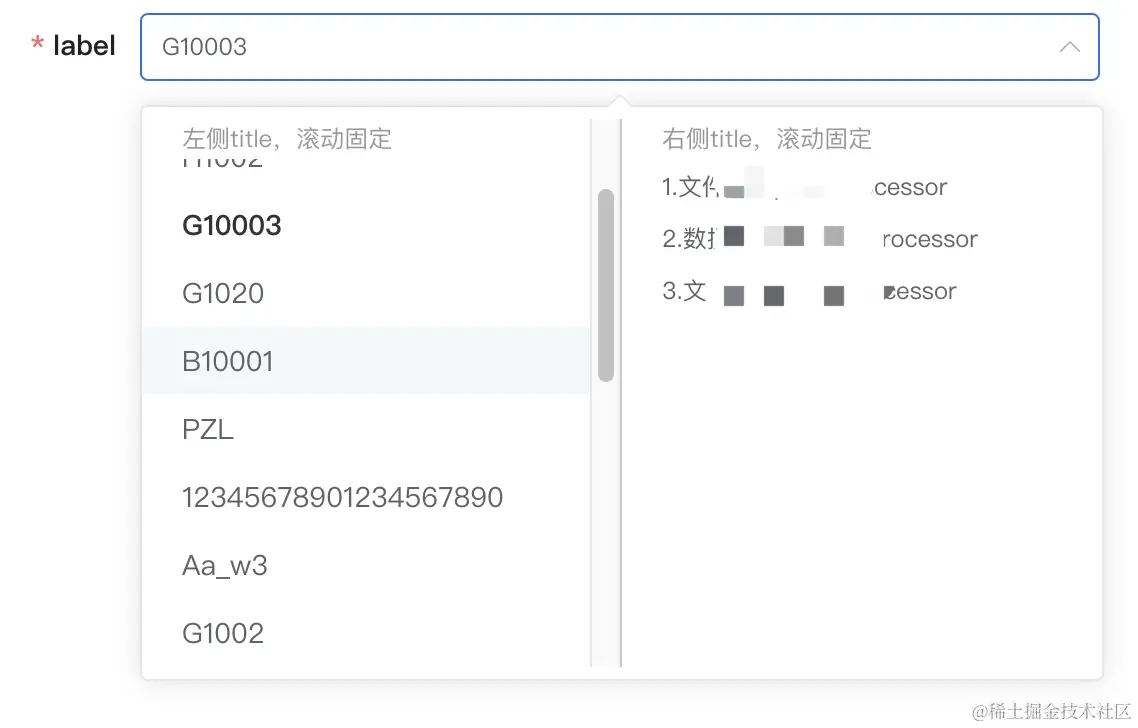
Task: Select the PZL option
Action: [x=367, y=429]
